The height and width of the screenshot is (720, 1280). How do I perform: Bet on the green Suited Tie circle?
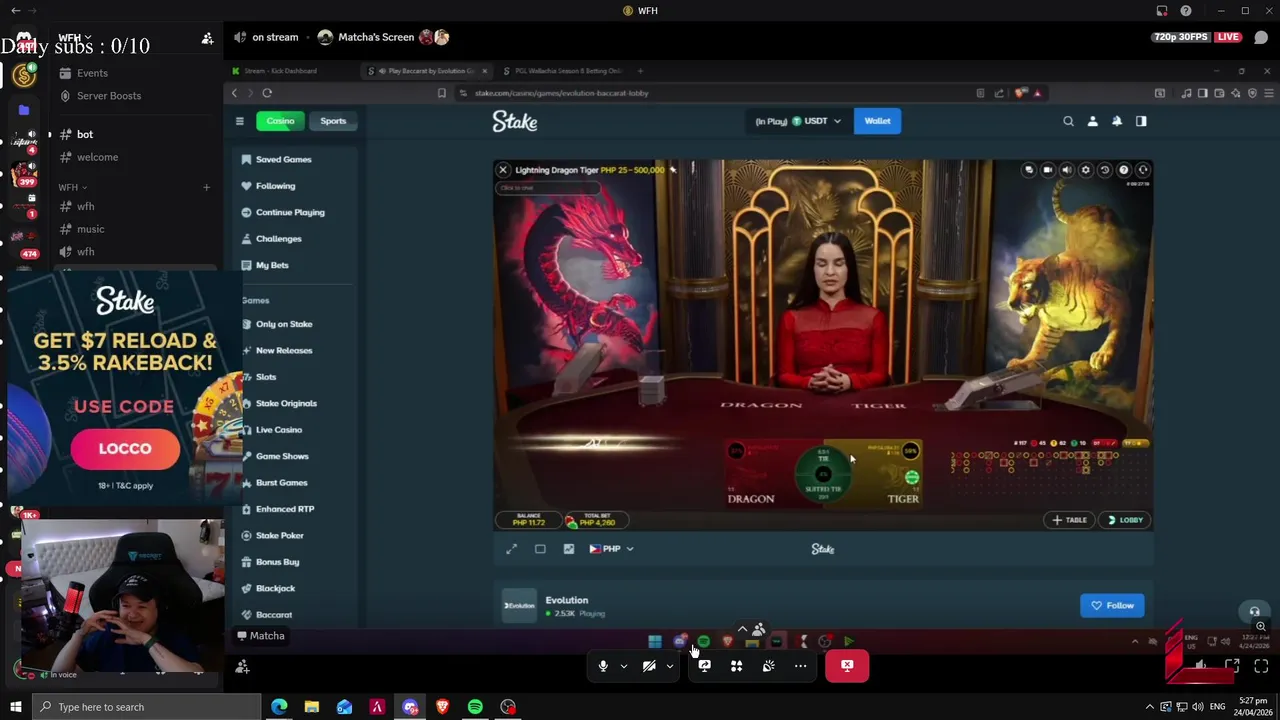824,473
